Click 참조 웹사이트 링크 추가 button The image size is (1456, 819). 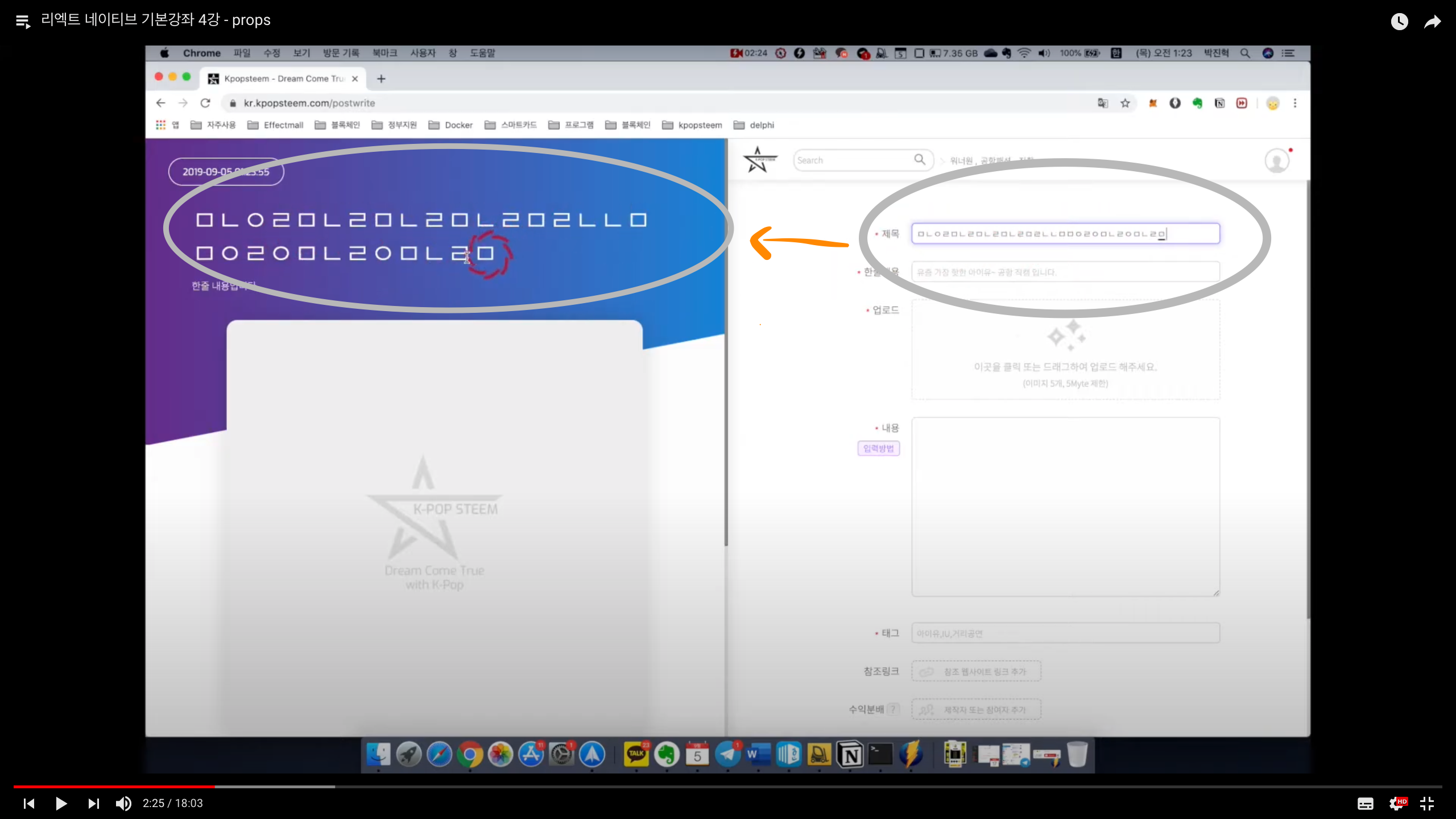(976, 671)
